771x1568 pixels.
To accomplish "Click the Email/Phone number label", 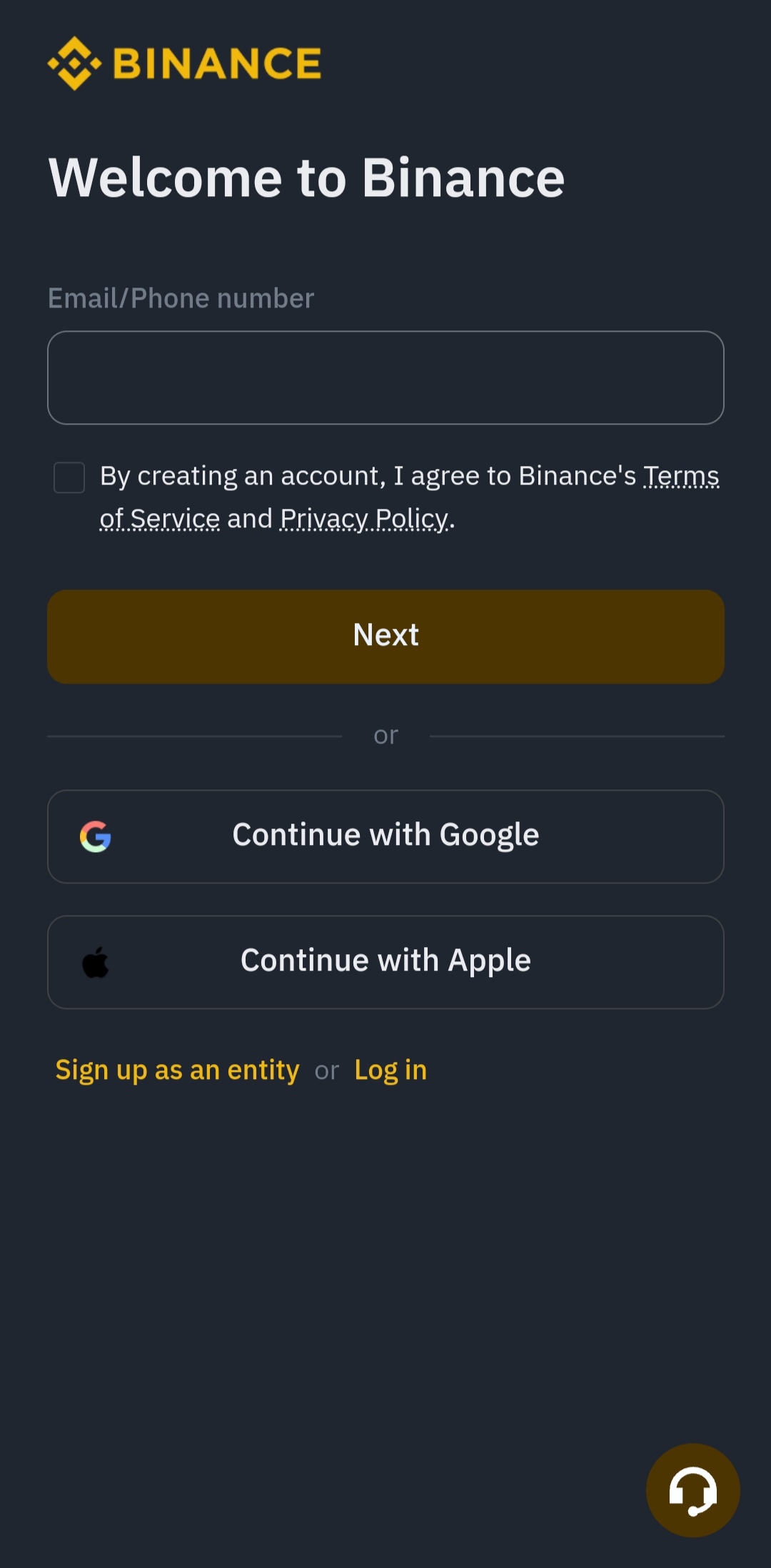I will pos(181,298).
